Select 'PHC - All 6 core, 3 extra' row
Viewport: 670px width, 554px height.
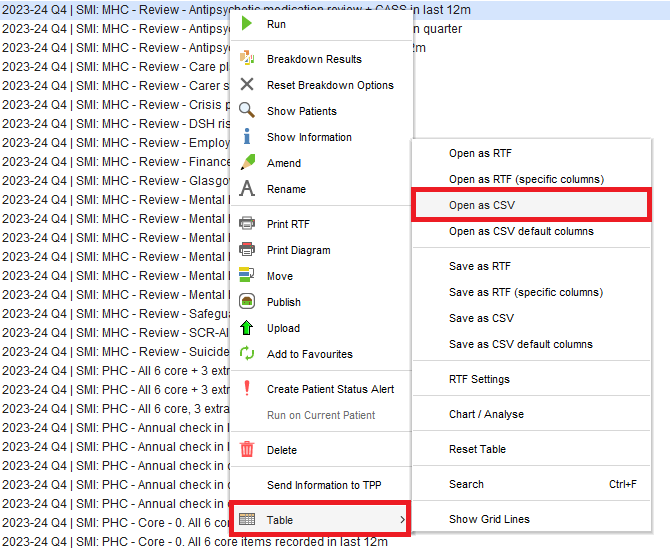click(115, 409)
